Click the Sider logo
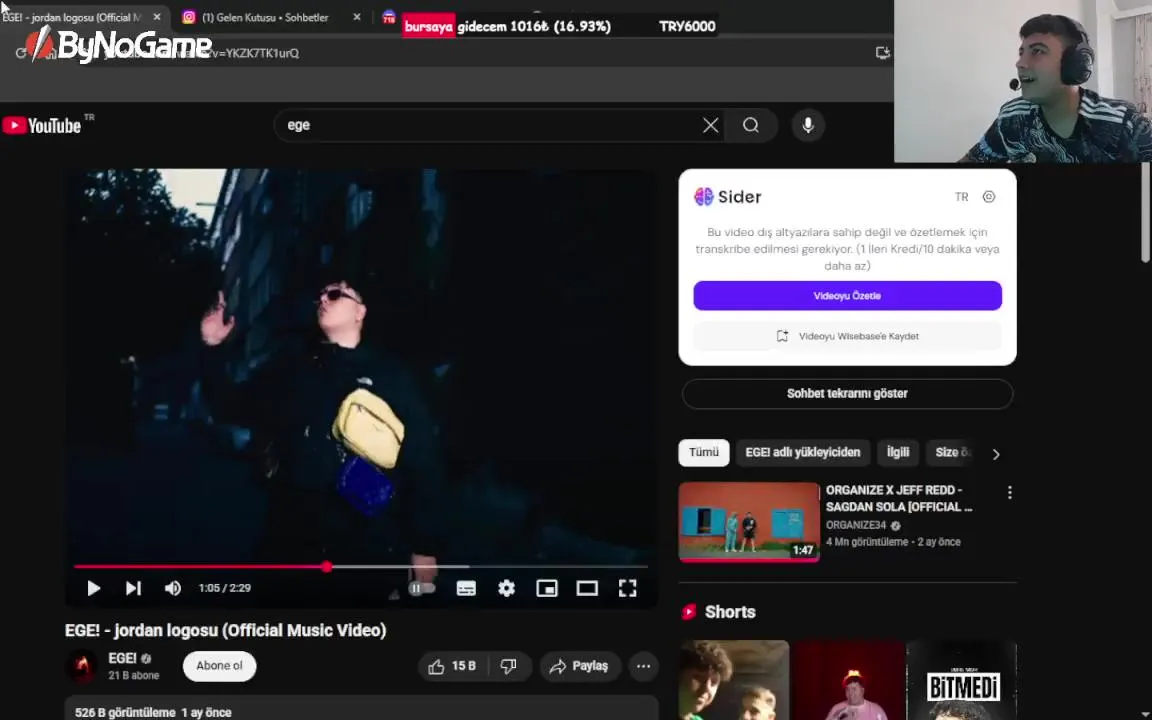 pos(727,197)
